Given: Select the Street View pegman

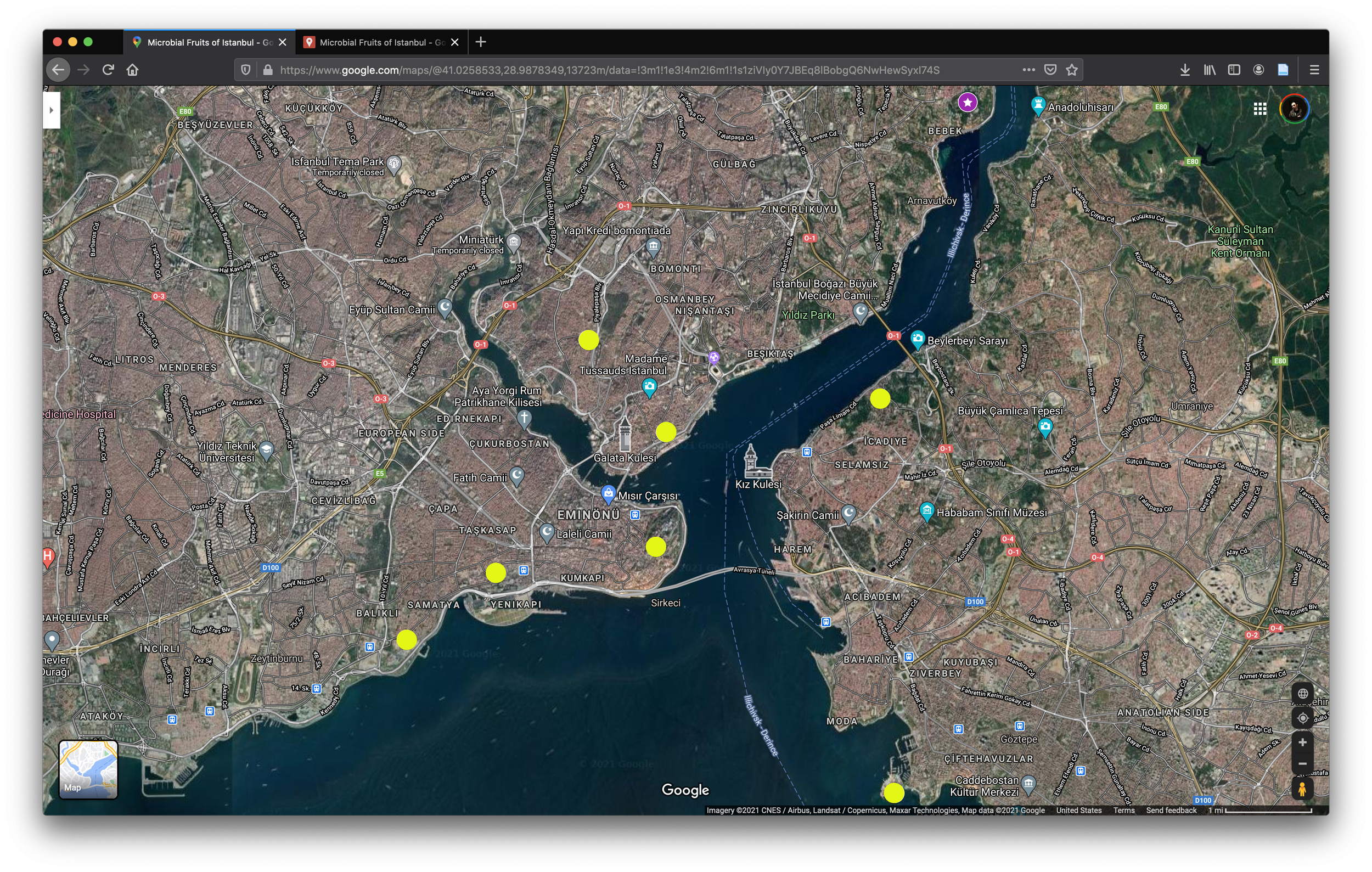Looking at the screenshot, I should coord(1304,788).
